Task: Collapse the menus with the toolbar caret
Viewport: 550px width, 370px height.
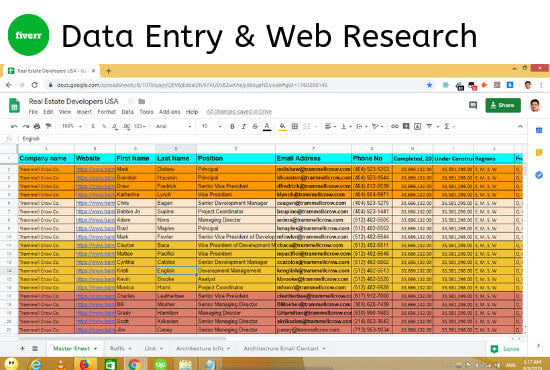Action: pos(520,126)
